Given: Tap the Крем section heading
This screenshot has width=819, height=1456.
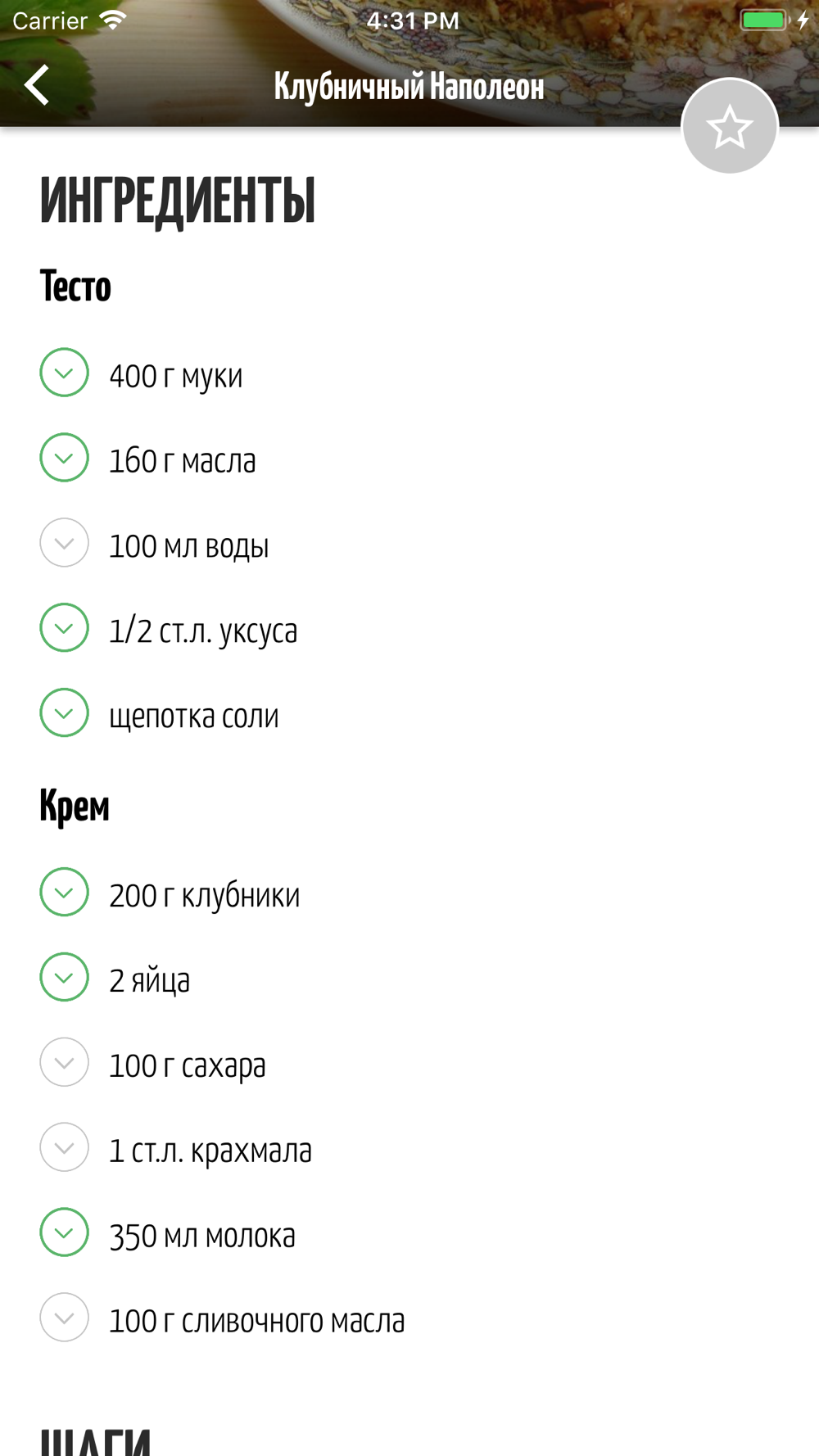Looking at the screenshot, I should (75, 807).
